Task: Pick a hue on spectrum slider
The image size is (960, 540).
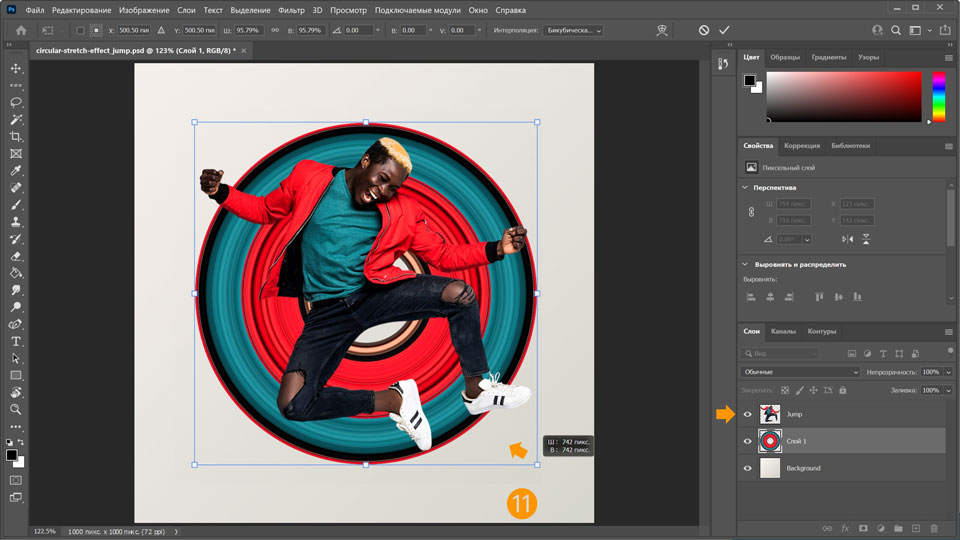Action: (x=939, y=97)
